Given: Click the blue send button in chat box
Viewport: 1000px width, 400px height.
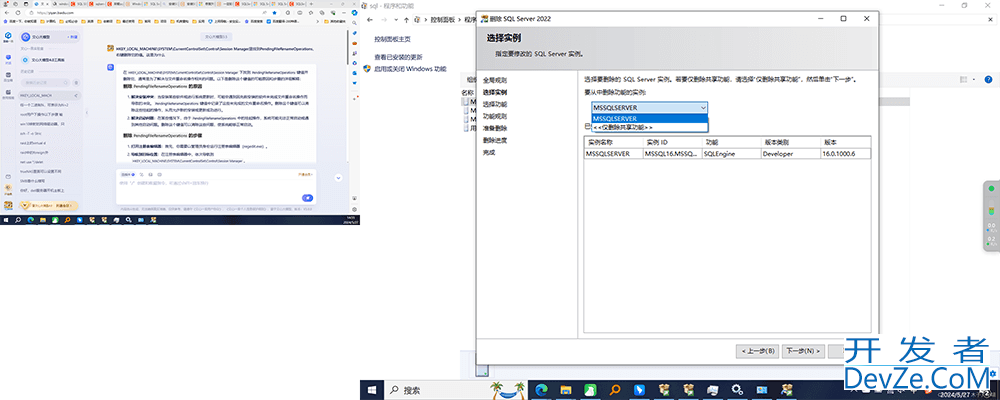Looking at the screenshot, I should pyautogui.click(x=307, y=198).
